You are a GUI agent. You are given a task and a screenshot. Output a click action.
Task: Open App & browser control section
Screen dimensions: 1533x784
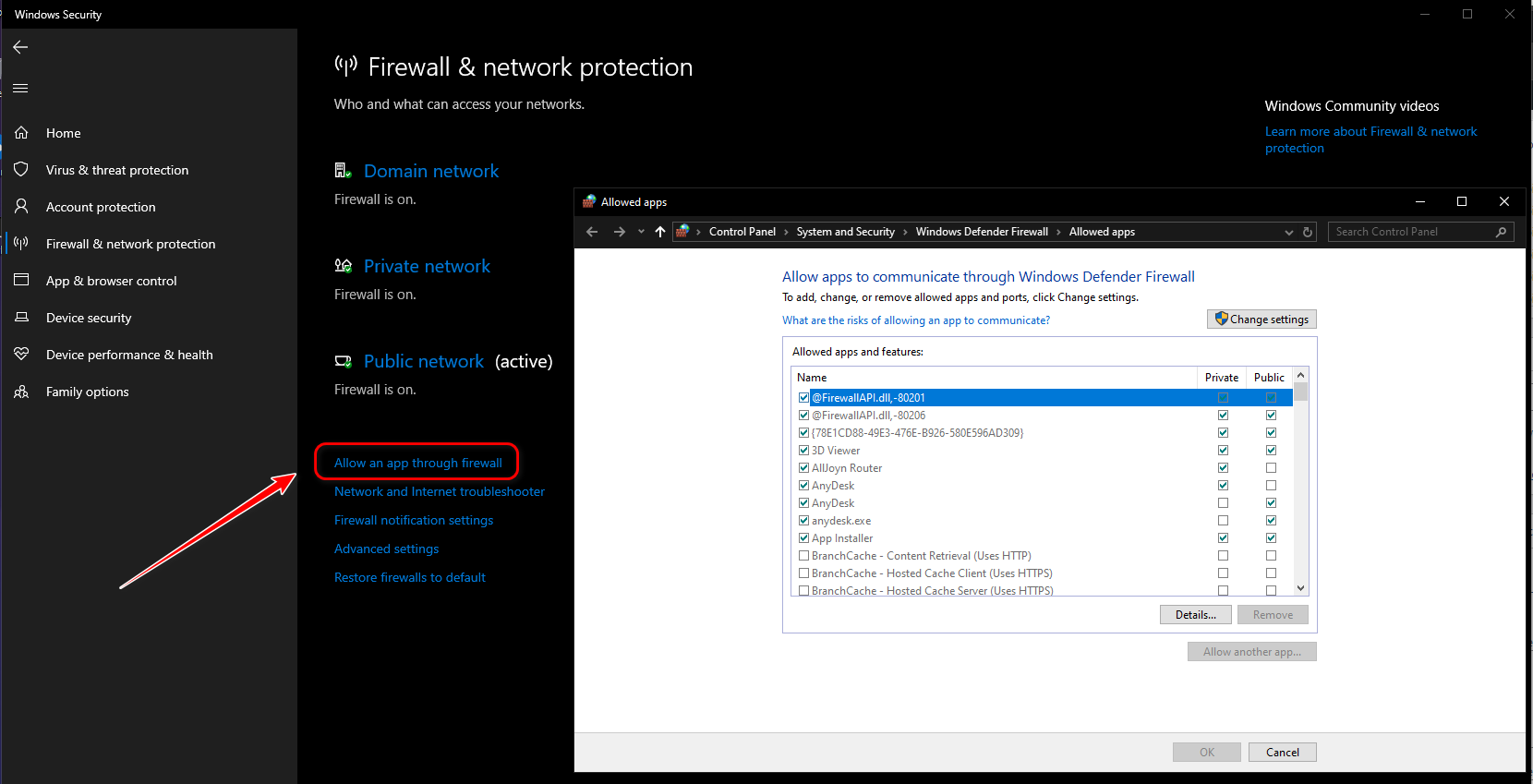(x=111, y=281)
